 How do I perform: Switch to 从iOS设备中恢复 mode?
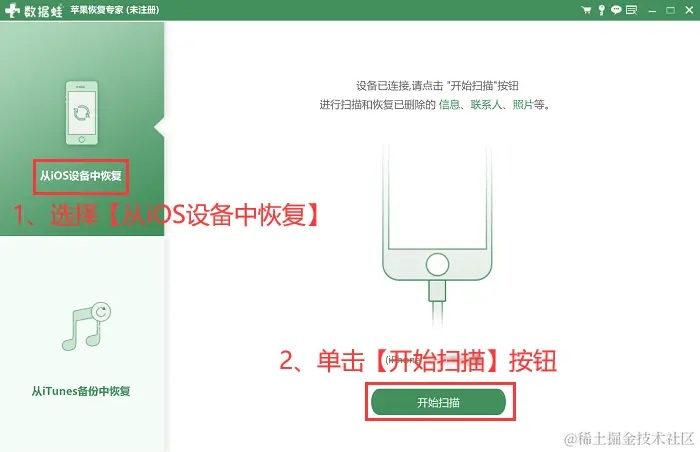point(81,176)
